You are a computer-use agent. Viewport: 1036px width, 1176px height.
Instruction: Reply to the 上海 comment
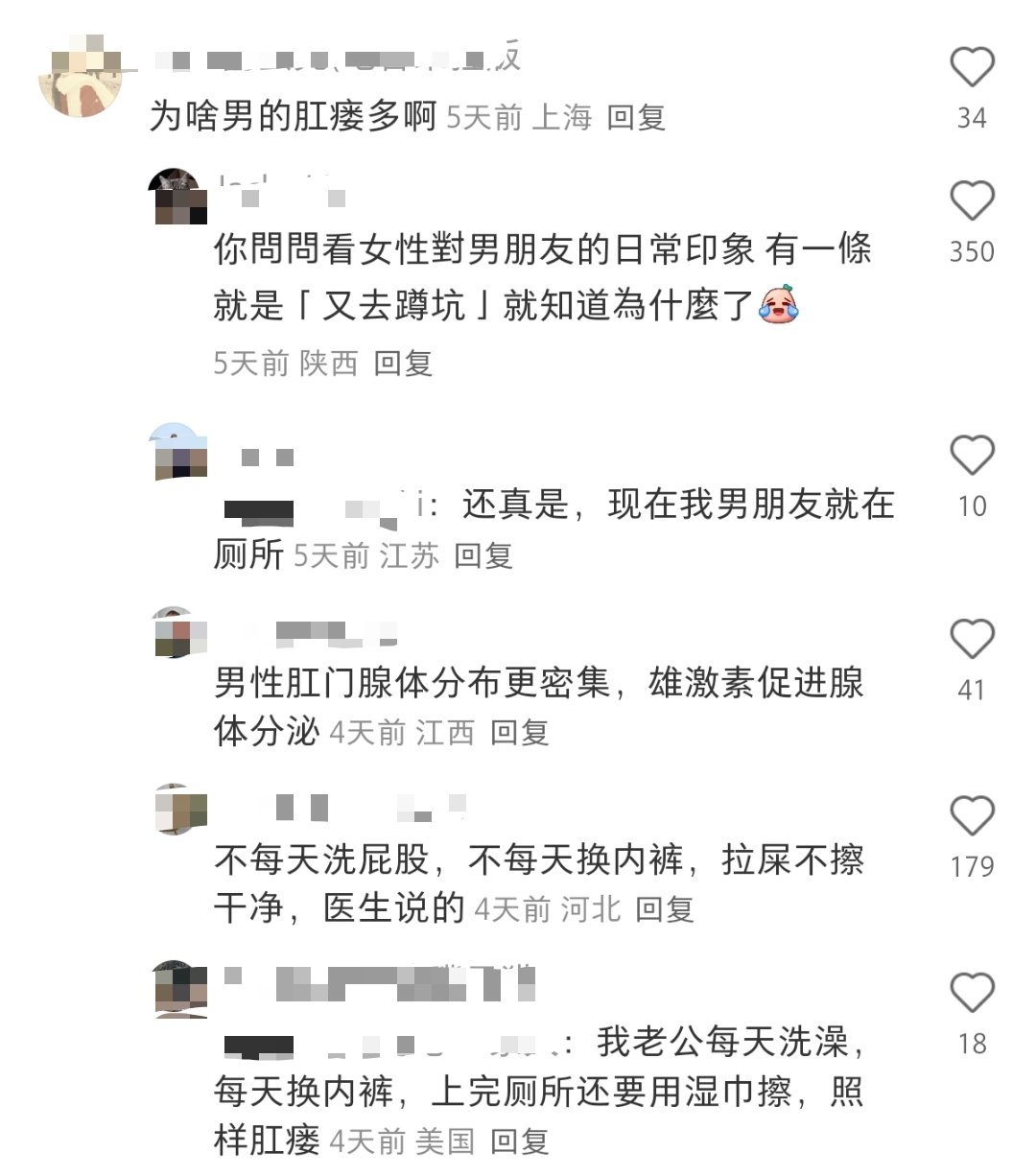click(x=637, y=118)
